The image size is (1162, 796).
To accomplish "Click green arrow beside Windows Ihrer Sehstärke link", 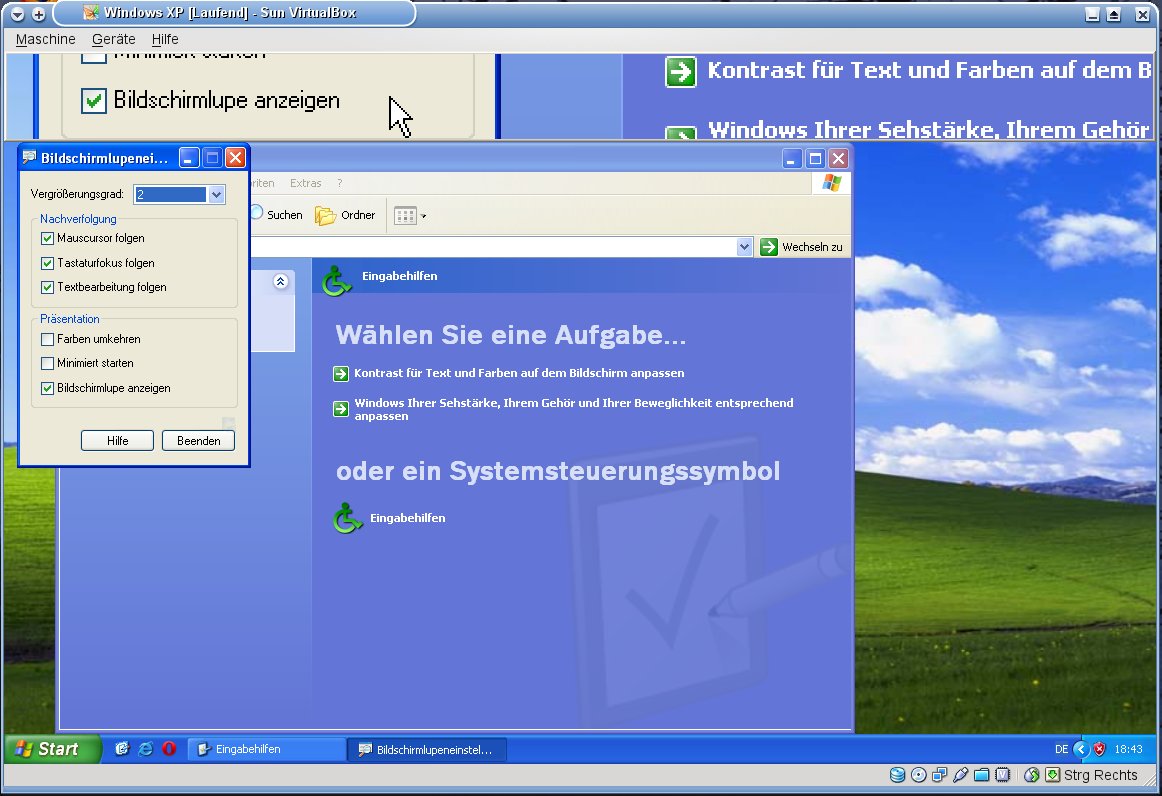I will click(341, 408).
